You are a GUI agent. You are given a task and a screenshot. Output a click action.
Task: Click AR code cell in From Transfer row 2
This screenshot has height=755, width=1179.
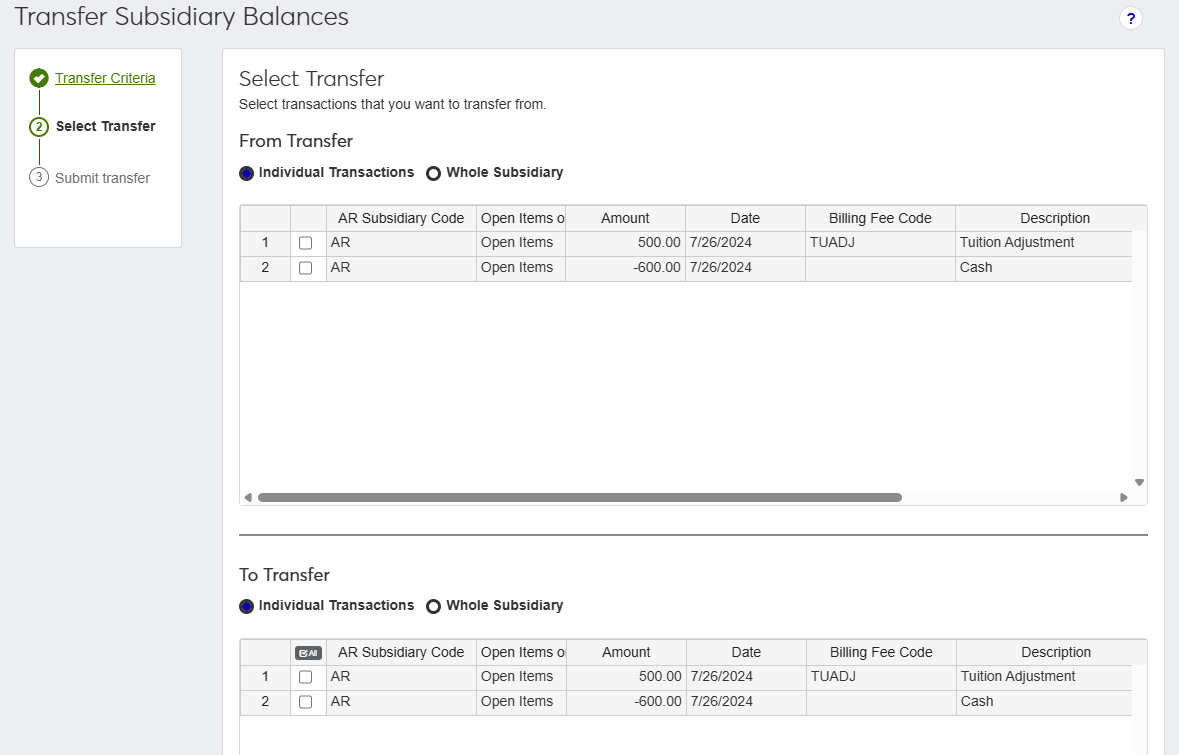[x=401, y=268]
